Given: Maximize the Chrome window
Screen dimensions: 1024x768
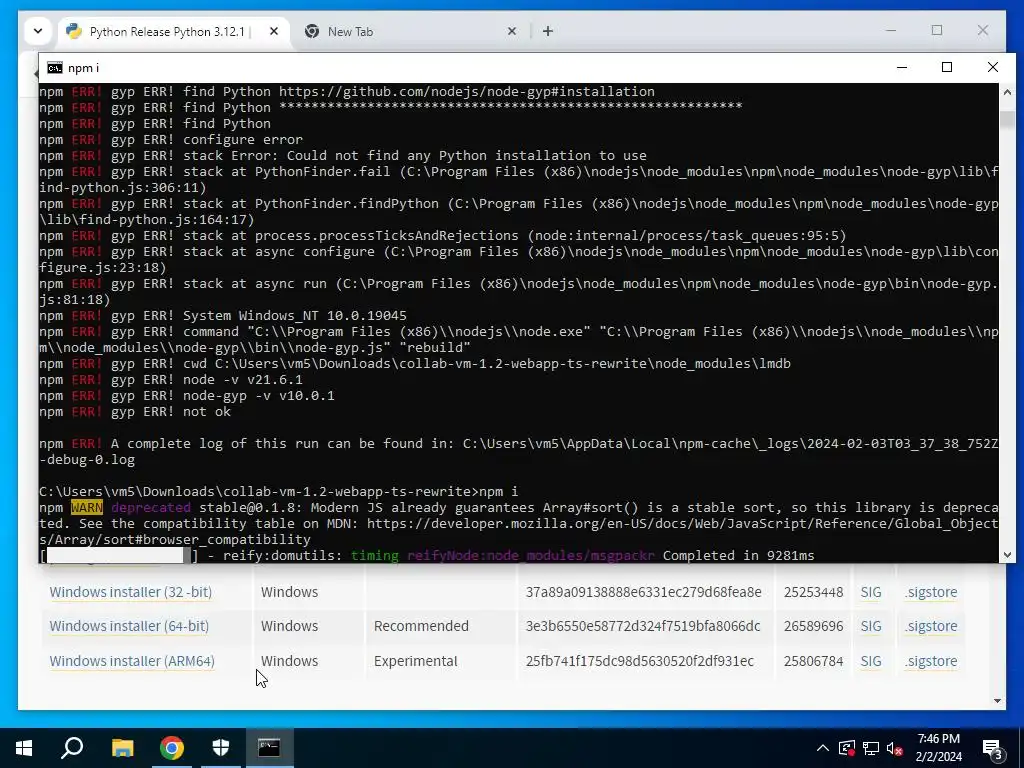Looking at the screenshot, I should 937,31.
